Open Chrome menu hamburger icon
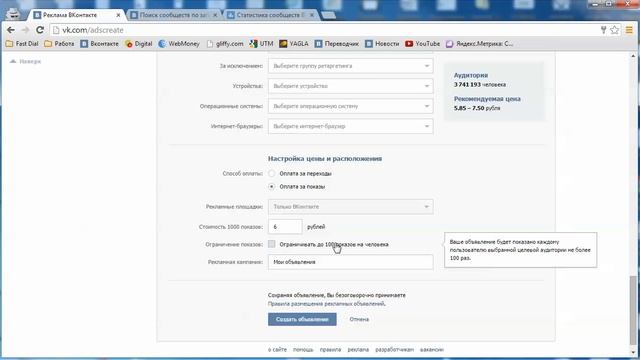Viewport: 640px width, 360px height. click(629, 30)
